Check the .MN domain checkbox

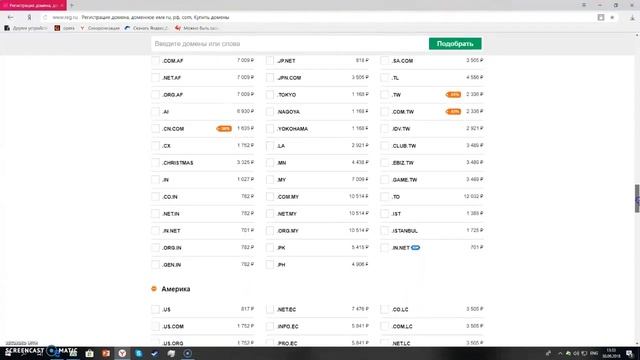[x=270, y=163]
